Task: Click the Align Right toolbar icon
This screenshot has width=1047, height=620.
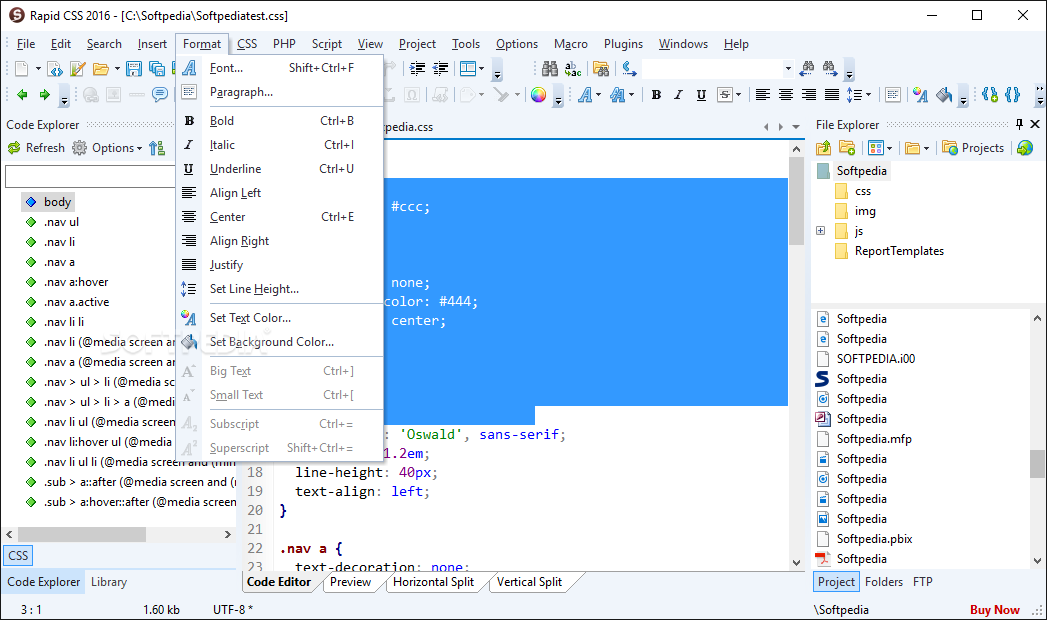Action: [x=809, y=95]
